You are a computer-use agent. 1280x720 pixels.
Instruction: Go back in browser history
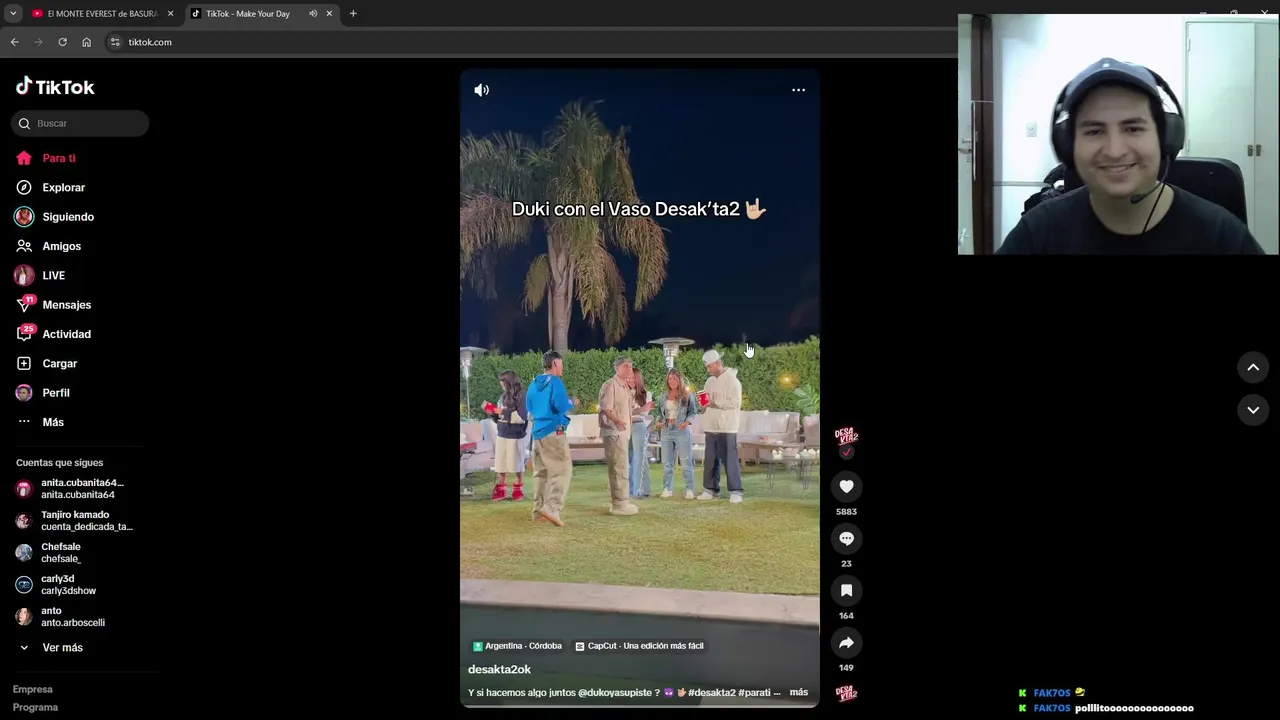14,42
